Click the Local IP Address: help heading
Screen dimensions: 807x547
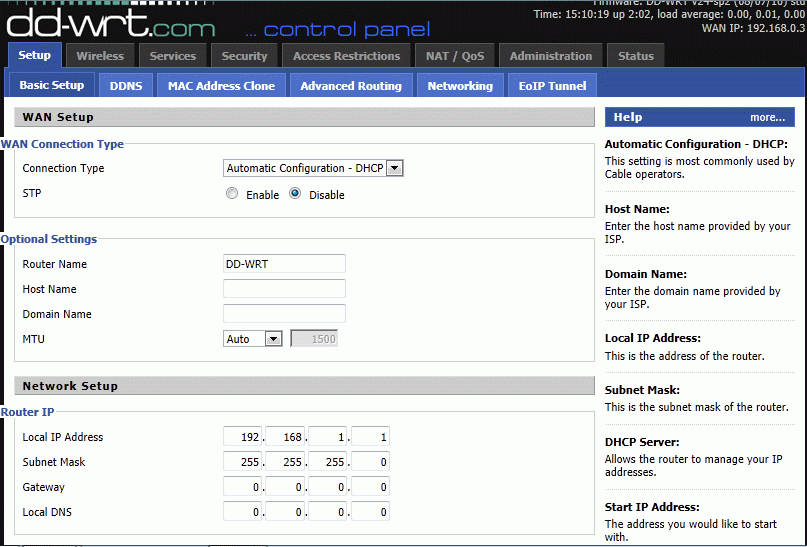pos(653,338)
